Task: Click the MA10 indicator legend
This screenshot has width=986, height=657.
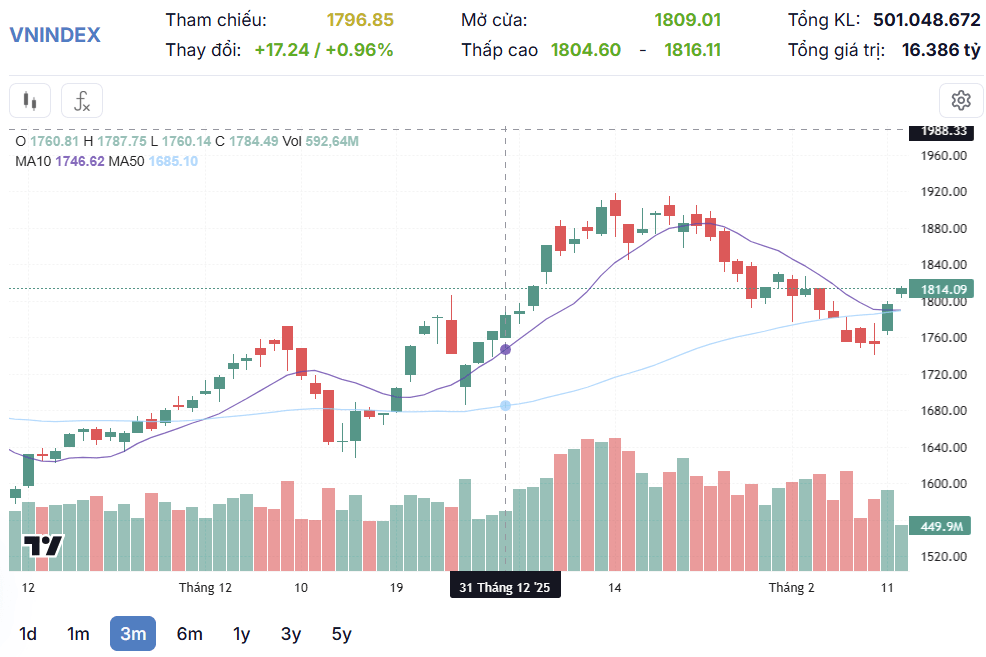Action: point(60,161)
